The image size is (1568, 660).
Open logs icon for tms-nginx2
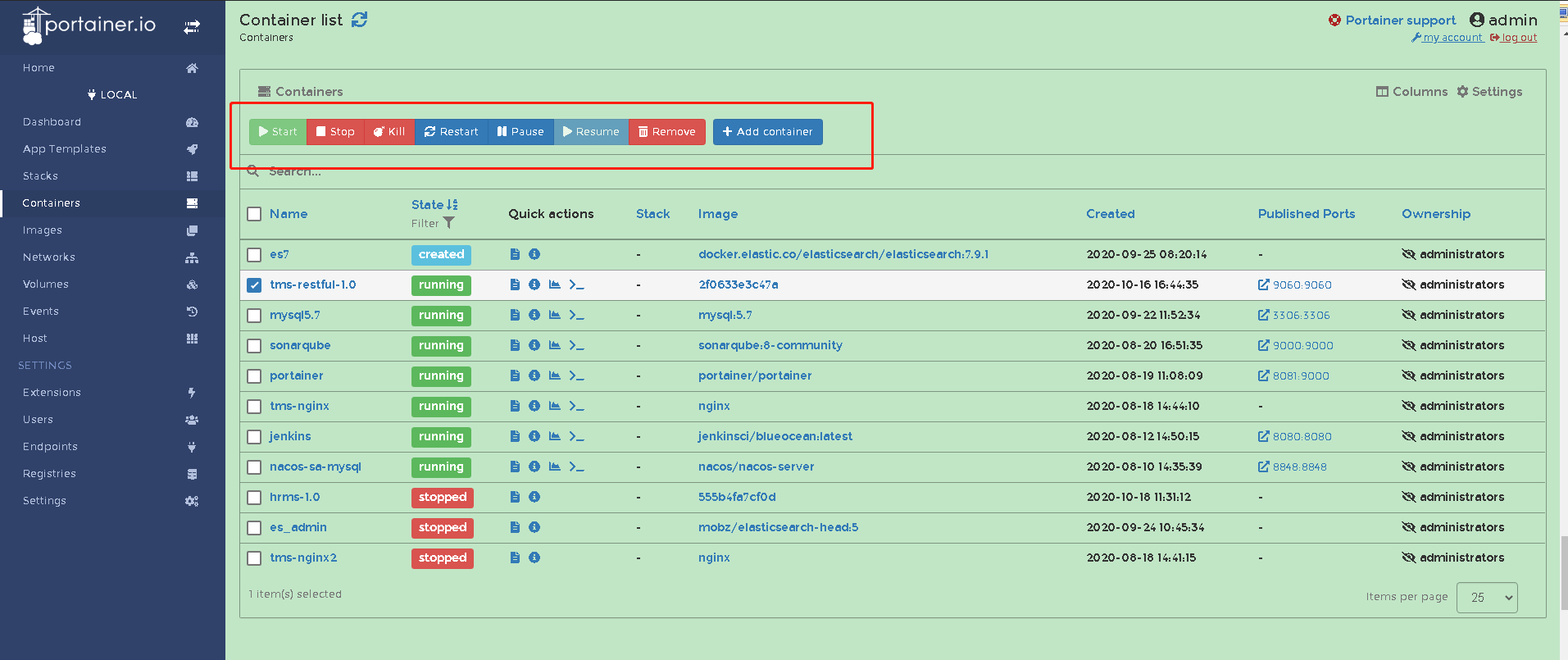click(515, 558)
